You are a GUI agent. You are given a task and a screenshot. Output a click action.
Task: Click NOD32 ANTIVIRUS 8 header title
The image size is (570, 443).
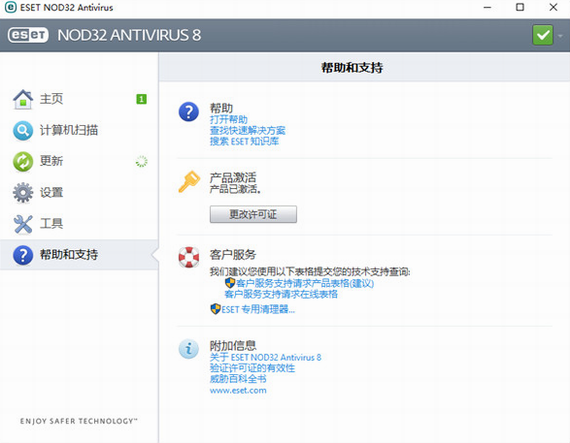click(129, 35)
